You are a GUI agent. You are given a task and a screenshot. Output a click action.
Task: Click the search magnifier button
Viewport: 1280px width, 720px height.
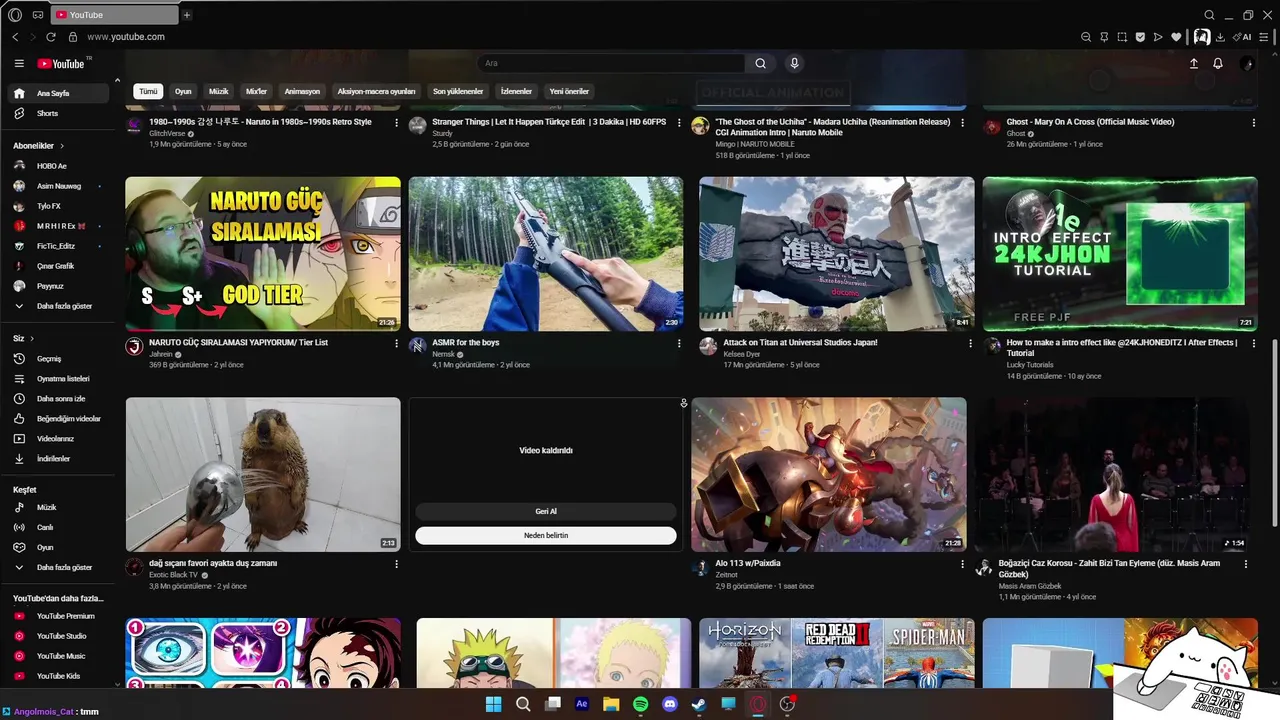(x=760, y=63)
